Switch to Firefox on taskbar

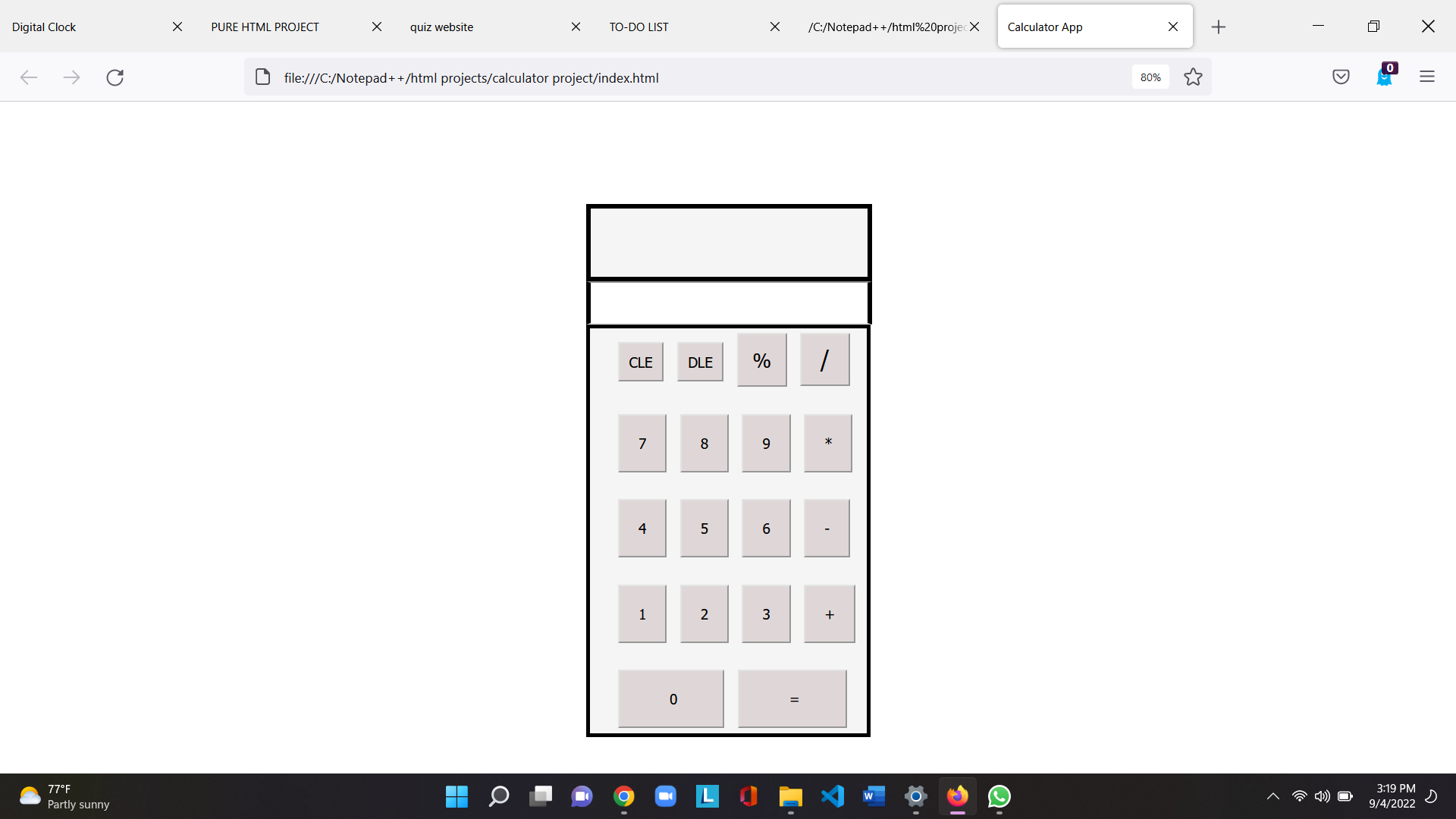click(x=957, y=796)
